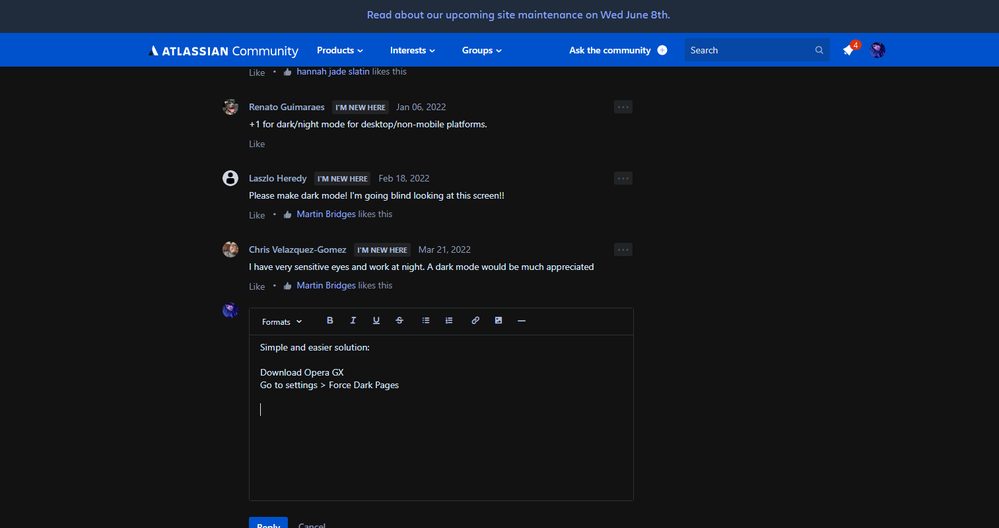Image resolution: width=999 pixels, height=528 pixels.
Task: Insert a numbered list
Action: point(449,320)
